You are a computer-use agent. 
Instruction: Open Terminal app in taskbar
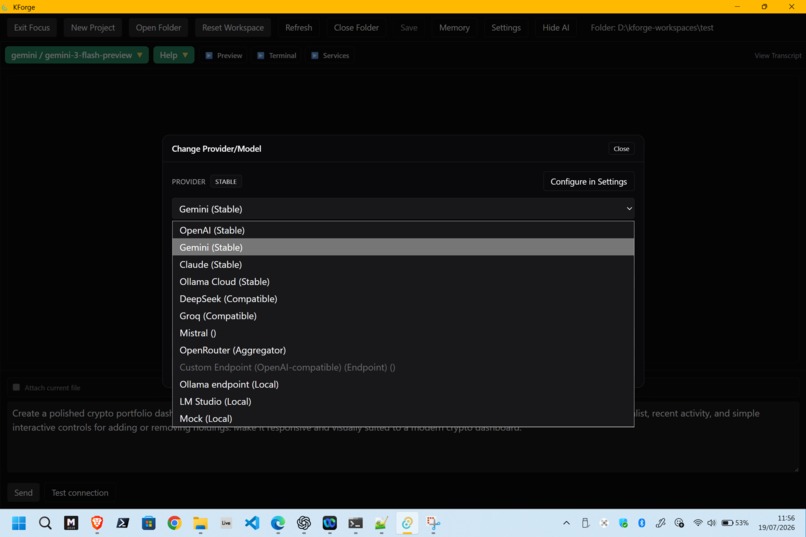point(355,523)
